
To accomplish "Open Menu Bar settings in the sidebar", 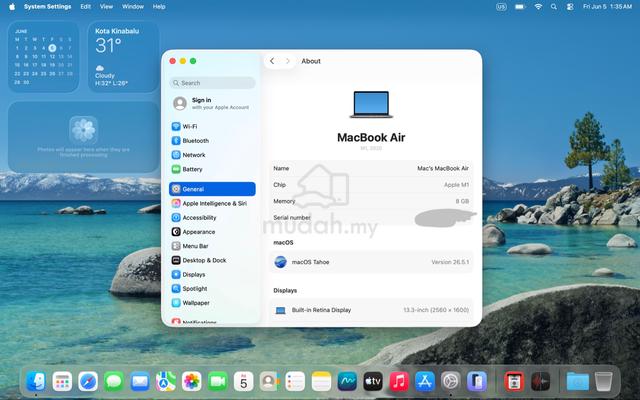I will pyautogui.click(x=212, y=246).
